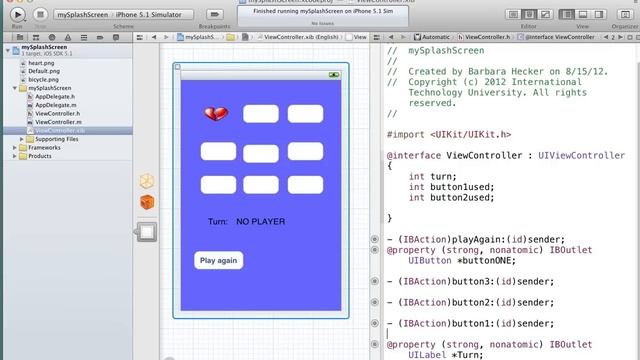This screenshot has height=360, width=640.
Task: Collapse the mySplashScreen group folder
Action: click(x=15, y=88)
